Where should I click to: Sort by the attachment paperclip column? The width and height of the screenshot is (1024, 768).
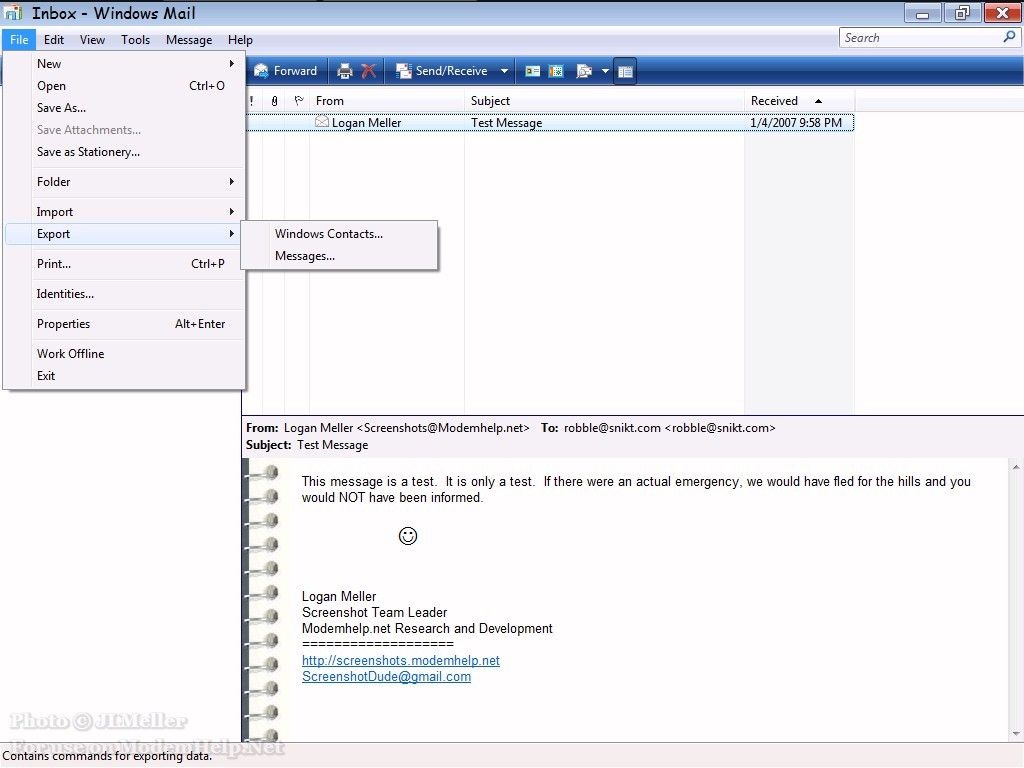pyautogui.click(x=274, y=101)
